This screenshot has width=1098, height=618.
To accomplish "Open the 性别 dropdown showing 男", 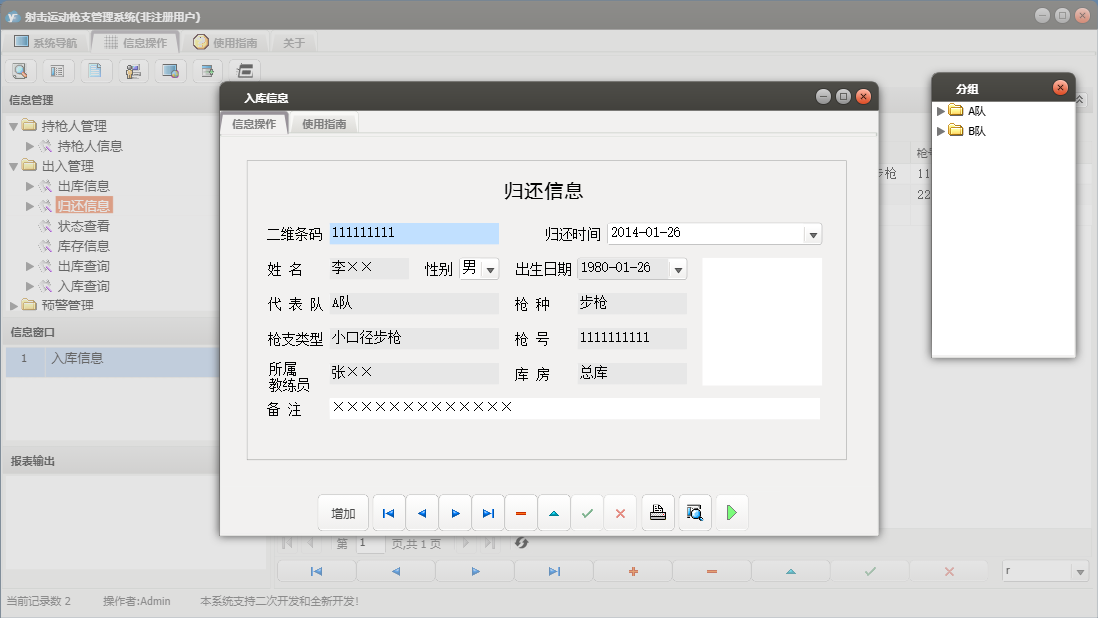I will (x=489, y=268).
